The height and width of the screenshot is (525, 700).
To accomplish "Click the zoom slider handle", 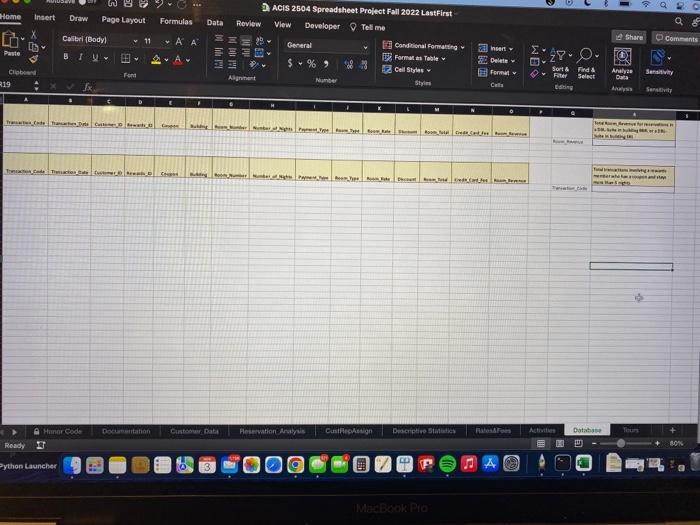I will pyautogui.click(x=621, y=443).
